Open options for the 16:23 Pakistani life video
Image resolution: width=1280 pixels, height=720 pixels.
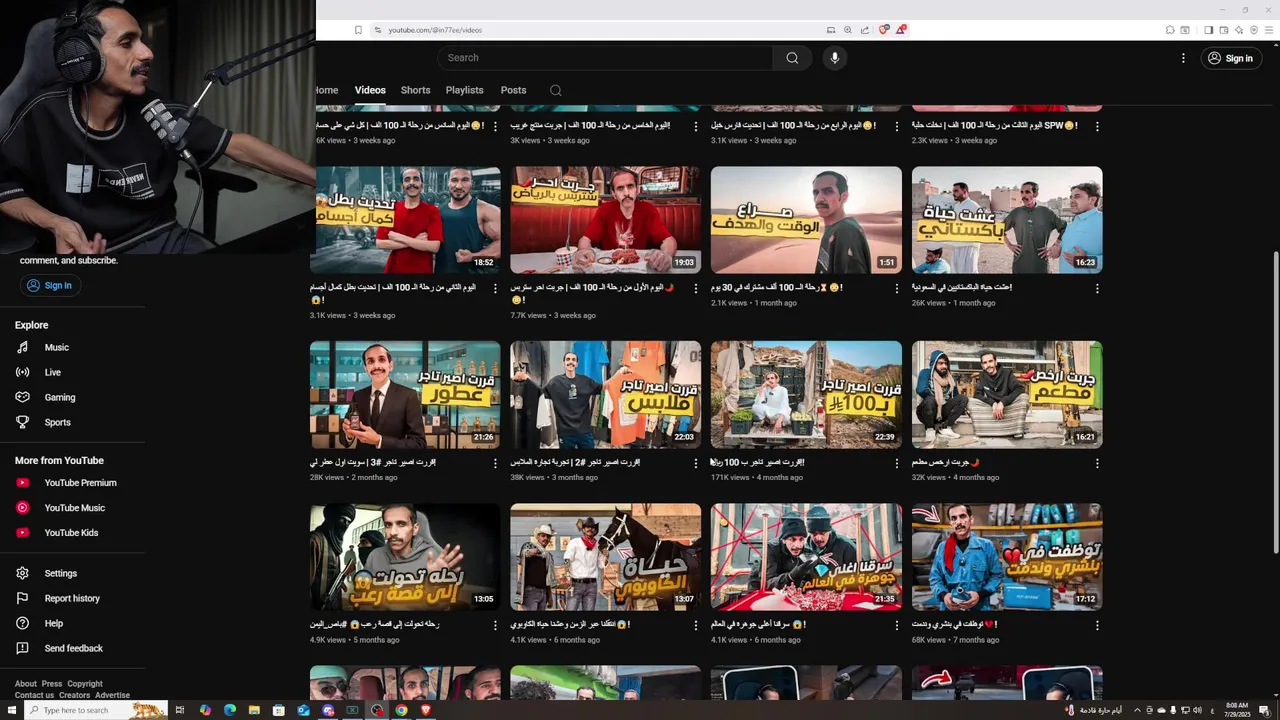[x=1097, y=289]
